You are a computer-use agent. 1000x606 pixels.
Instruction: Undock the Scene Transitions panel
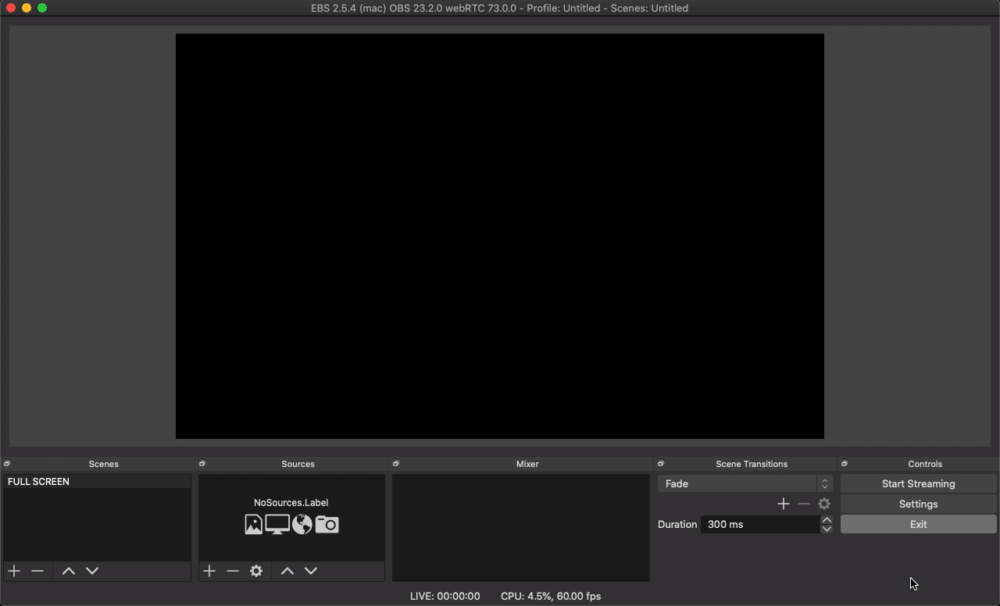click(661, 464)
